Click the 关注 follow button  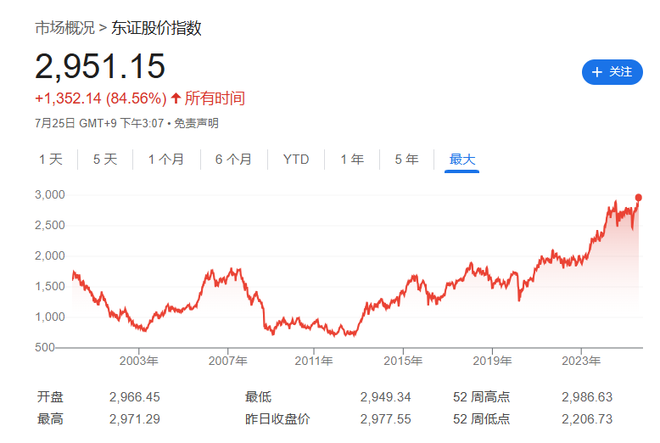point(612,72)
